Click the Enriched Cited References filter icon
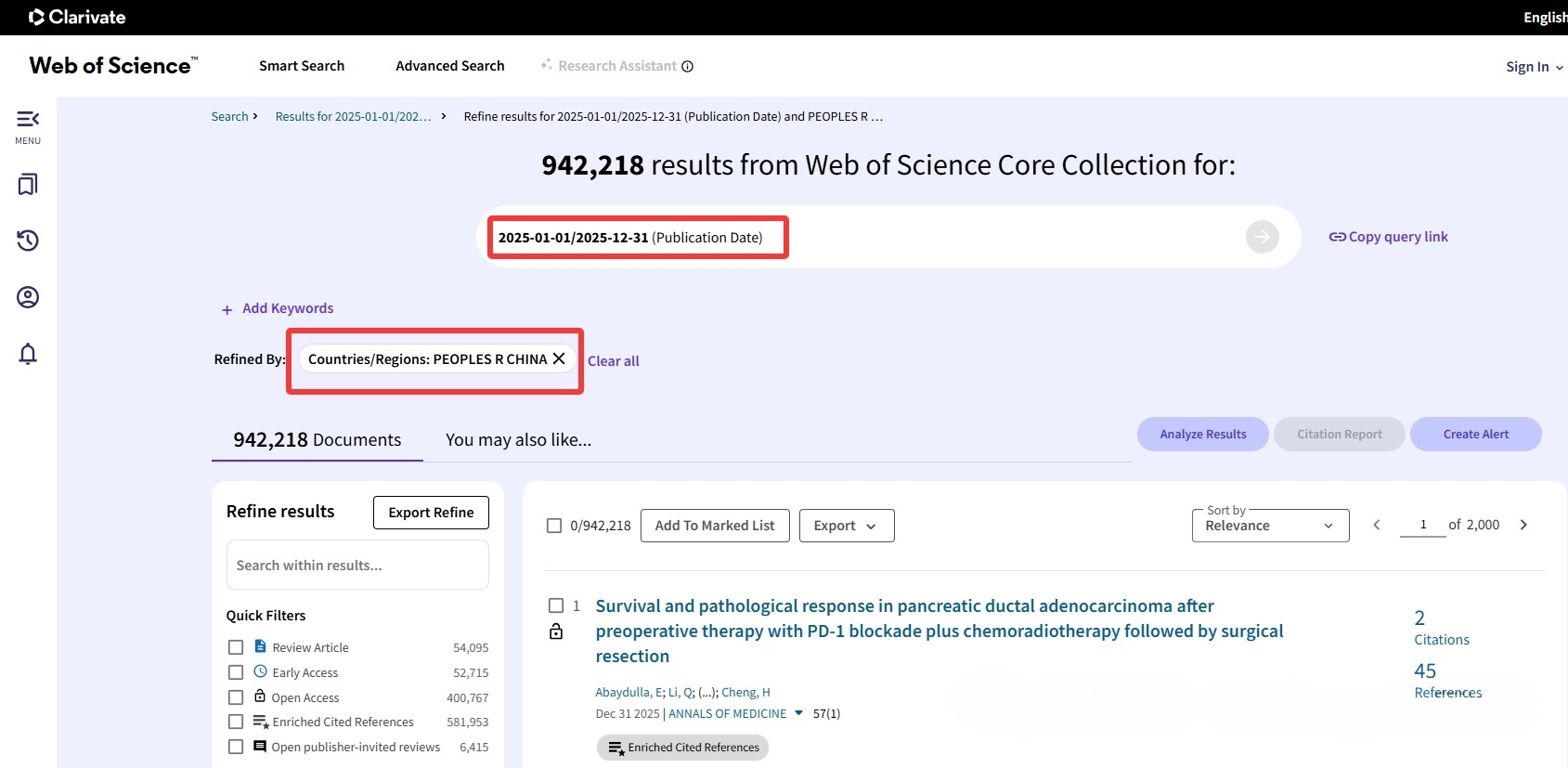 261,722
